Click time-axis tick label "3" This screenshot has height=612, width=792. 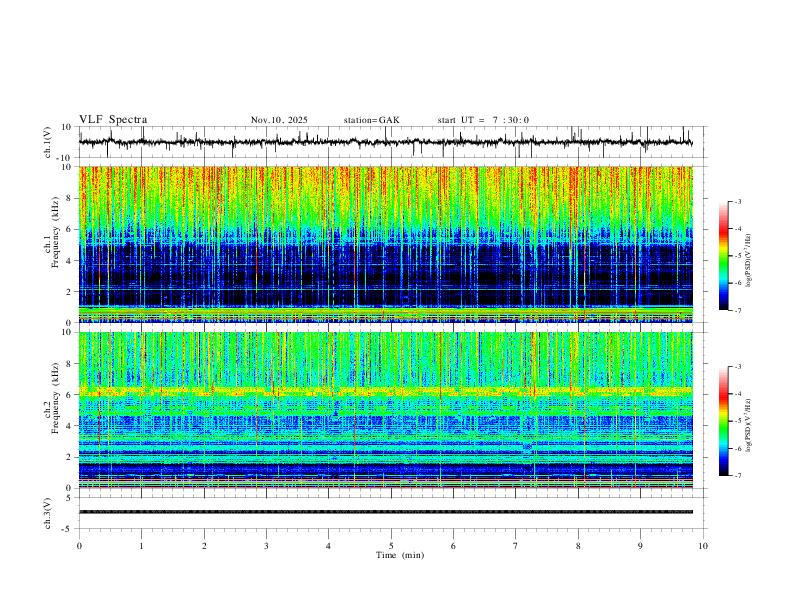pyautogui.click(x=266, y=546)
